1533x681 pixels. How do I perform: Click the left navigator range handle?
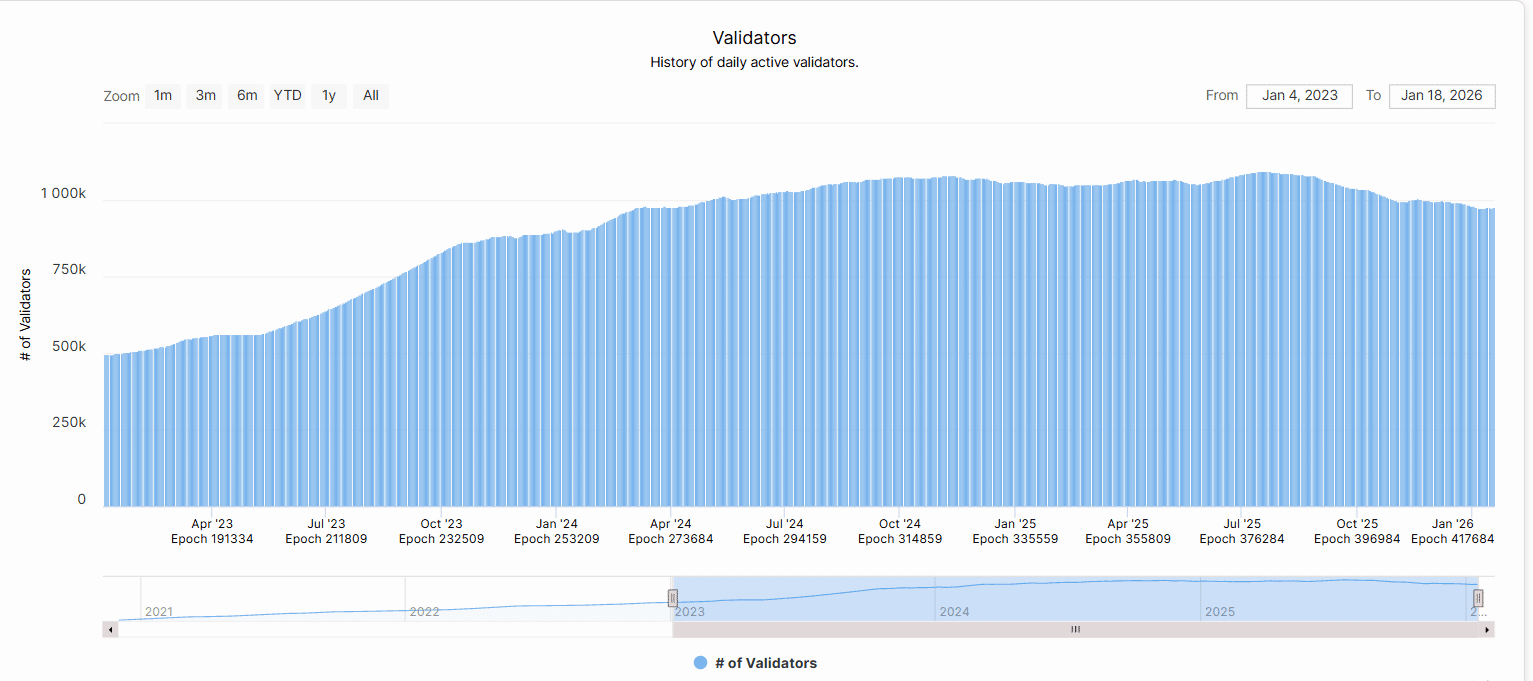[x=673, y=598]
